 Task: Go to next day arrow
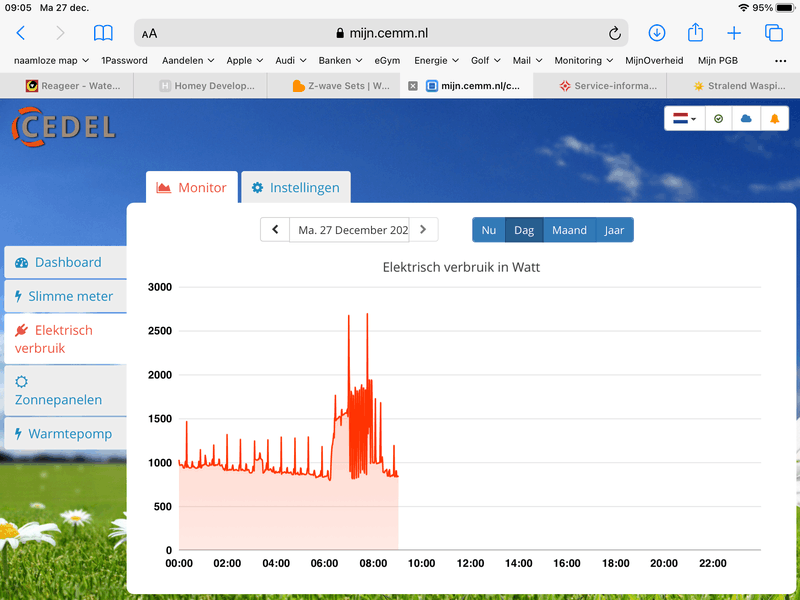[x=423, y=230]
